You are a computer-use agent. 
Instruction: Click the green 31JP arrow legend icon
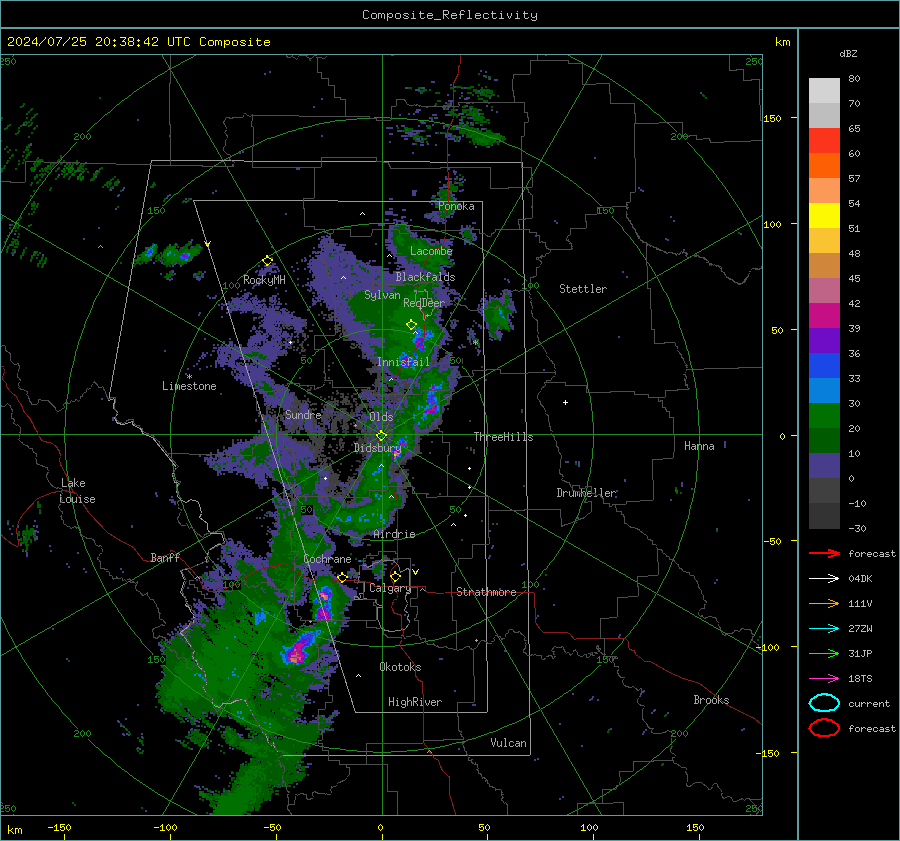[824, 653]
